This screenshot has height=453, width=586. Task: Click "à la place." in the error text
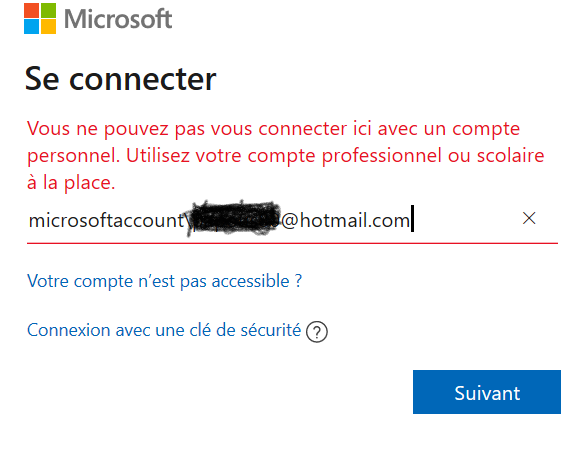click(x=71, y=183)
